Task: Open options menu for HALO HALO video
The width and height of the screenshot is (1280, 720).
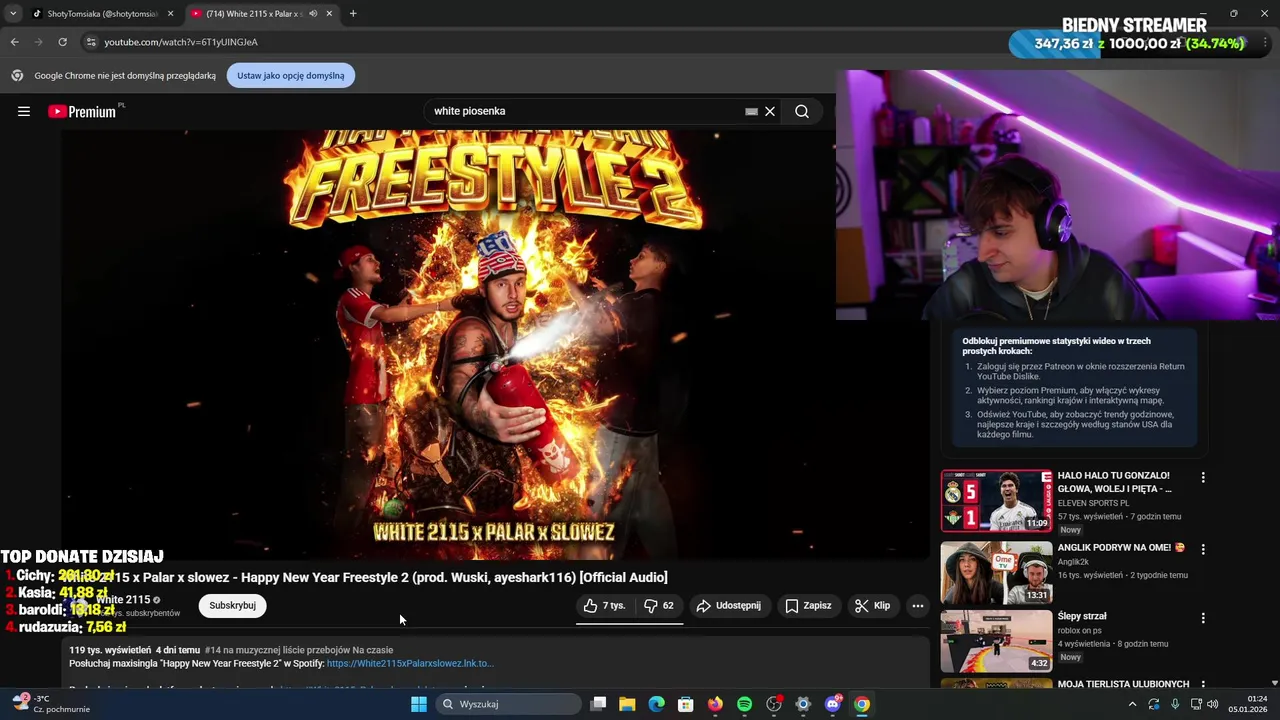Action: 1203,478
